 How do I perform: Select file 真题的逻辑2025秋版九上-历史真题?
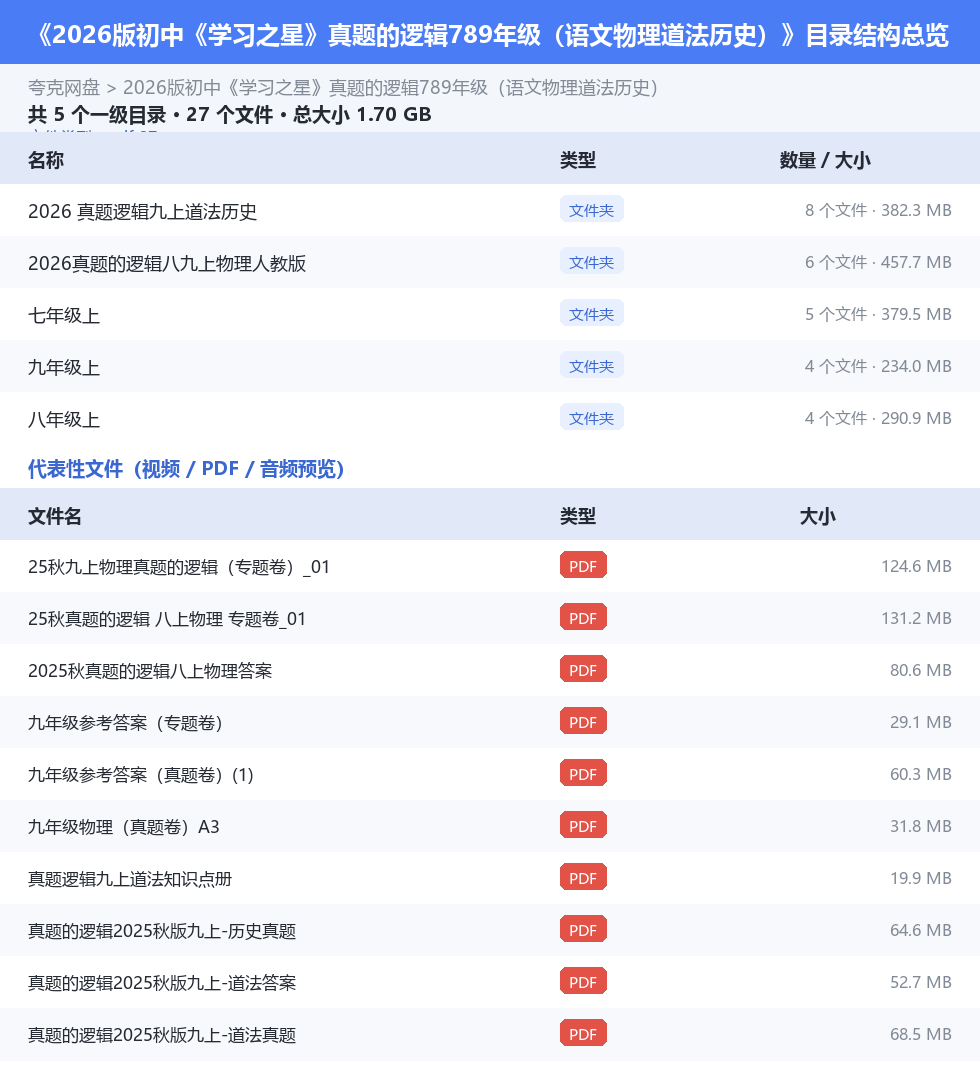162,931
